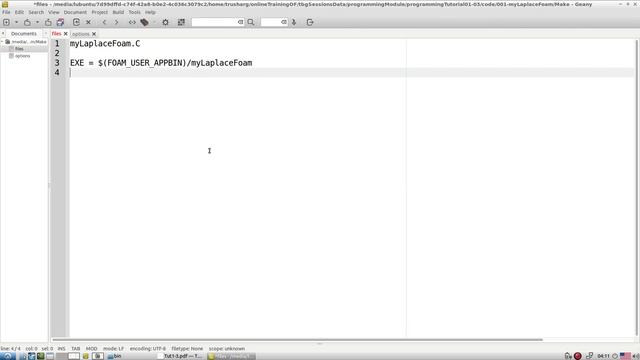Click the vertical scrollbar of the editor
Screen dimensions: 640x360
[637, 188]
